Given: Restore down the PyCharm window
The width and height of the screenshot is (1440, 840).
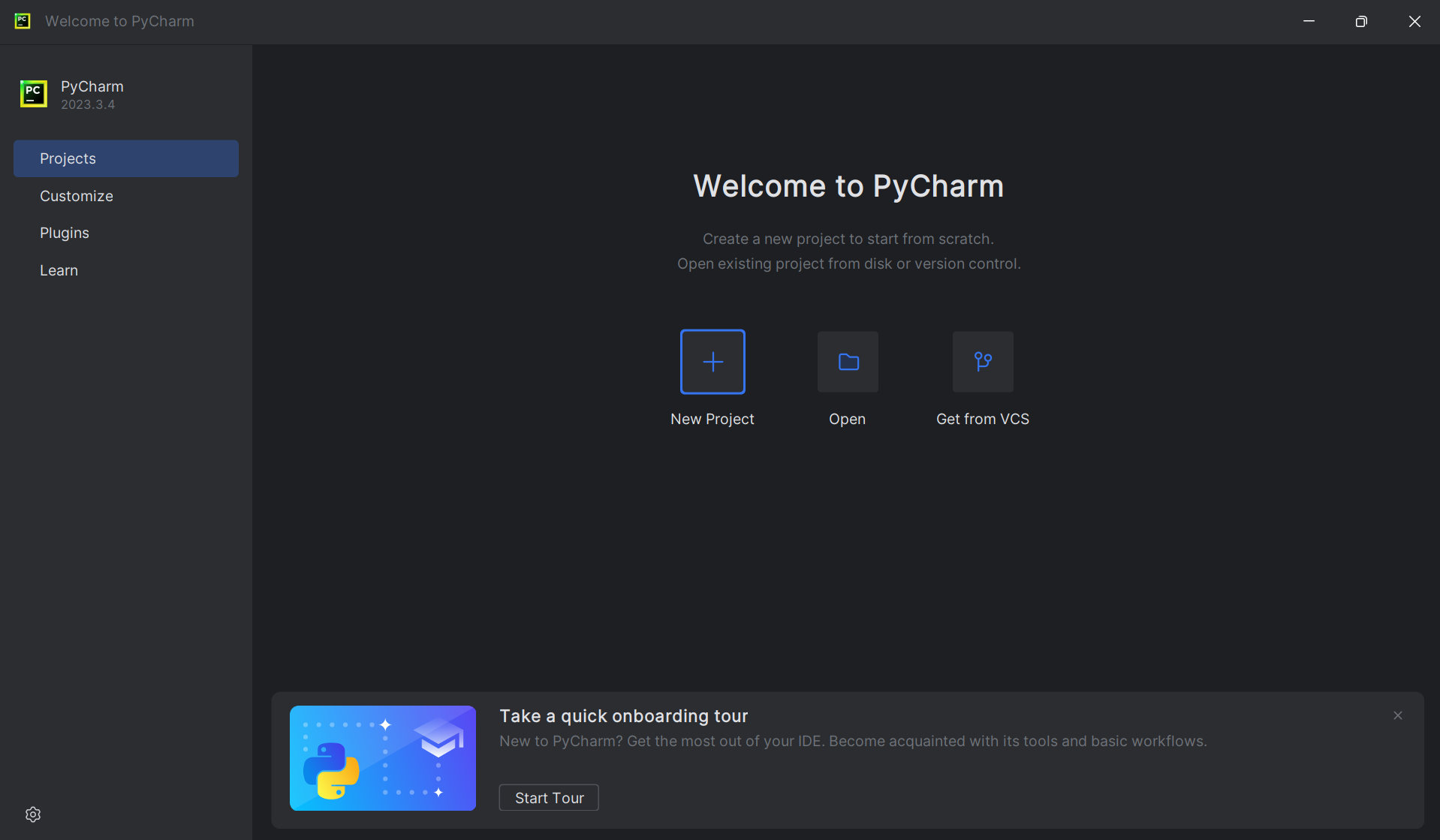Looking at the screenshot, I should [x=1361, y=21].
